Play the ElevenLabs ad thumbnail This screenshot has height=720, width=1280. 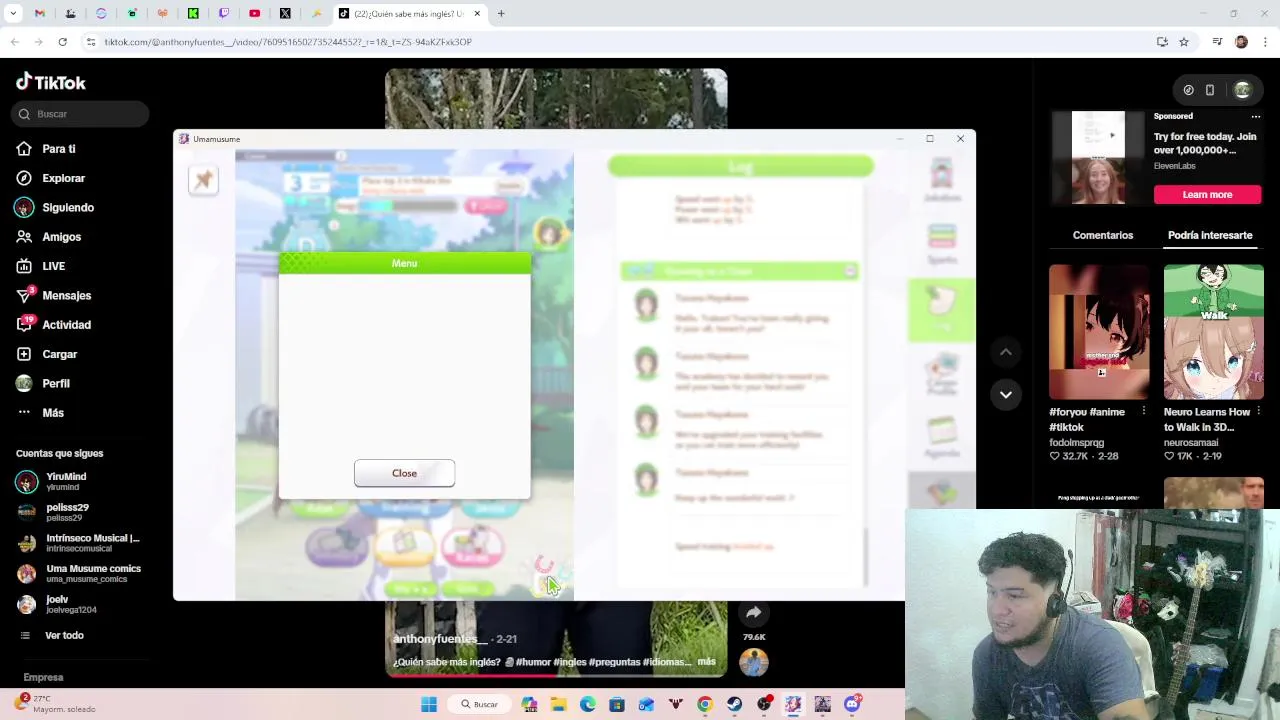1098,158
